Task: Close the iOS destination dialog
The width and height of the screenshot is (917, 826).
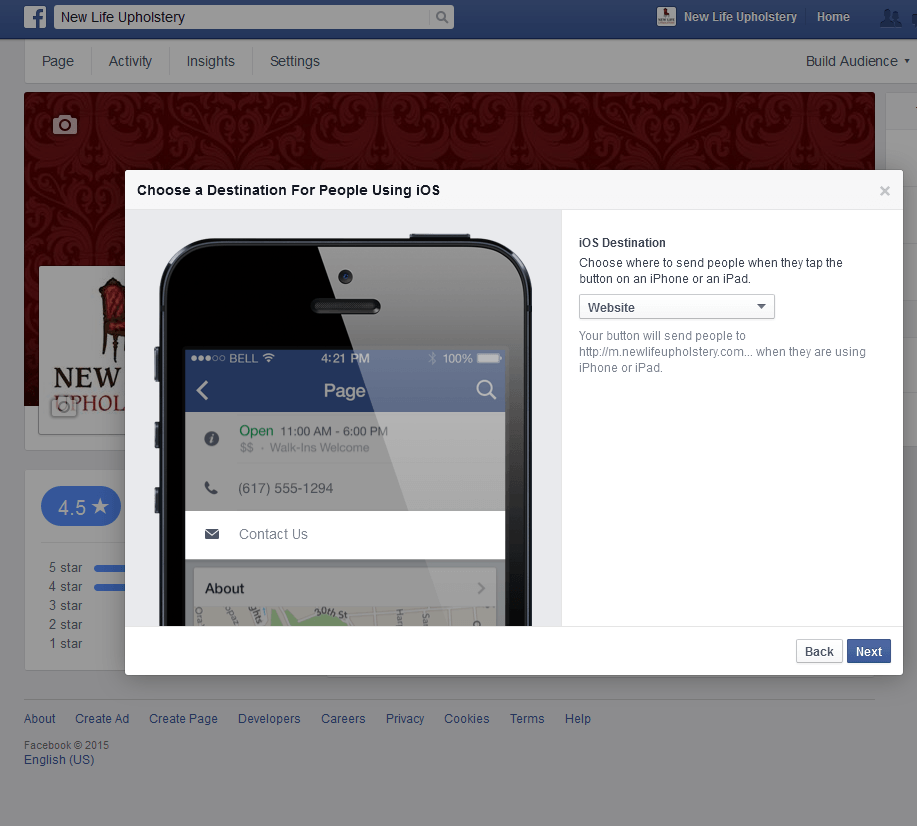Action: [884, 191]
